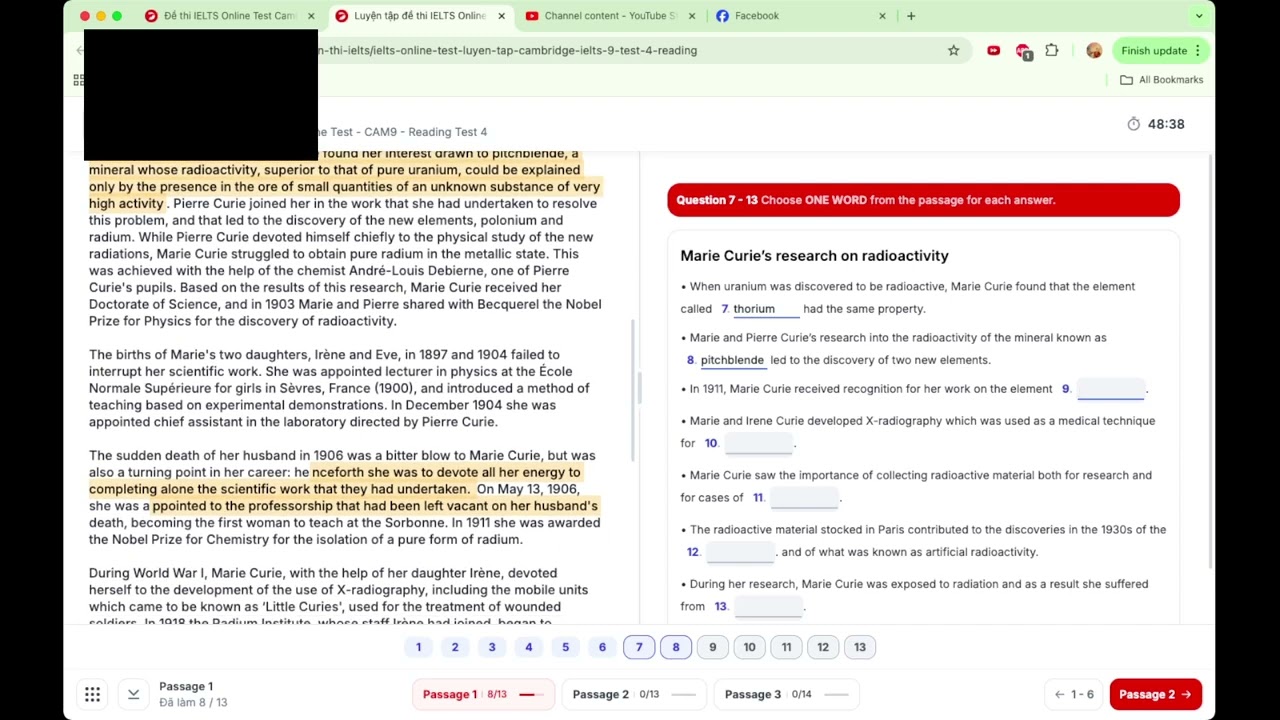Click the address bar URL

click(510, 50)
